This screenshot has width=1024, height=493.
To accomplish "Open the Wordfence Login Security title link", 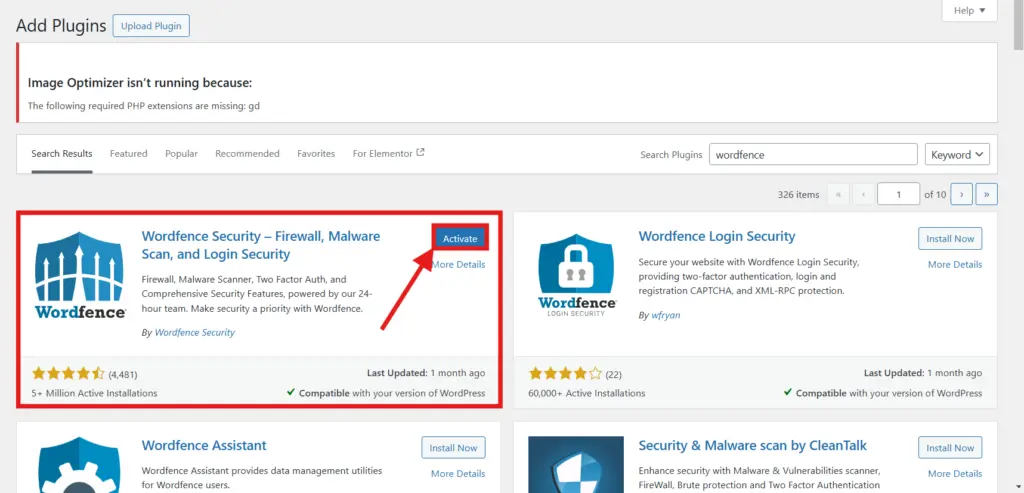I will click(x=716, y=236).
